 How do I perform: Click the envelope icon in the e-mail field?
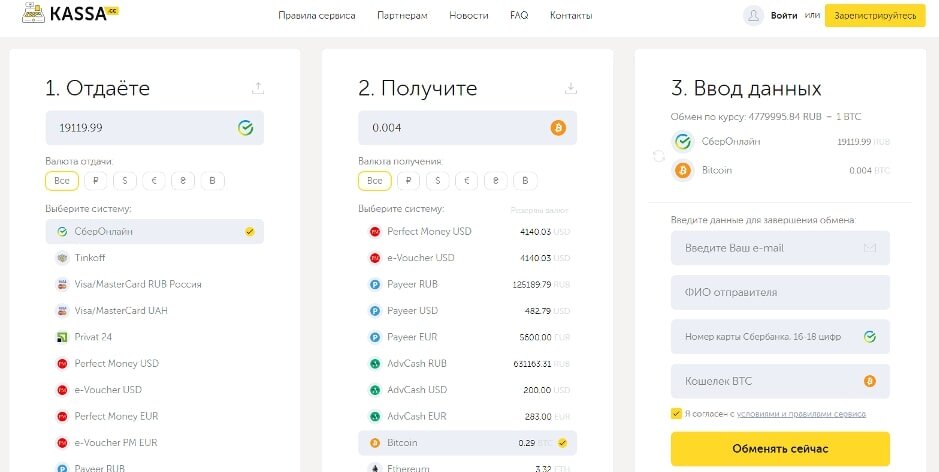click(870, 248)
